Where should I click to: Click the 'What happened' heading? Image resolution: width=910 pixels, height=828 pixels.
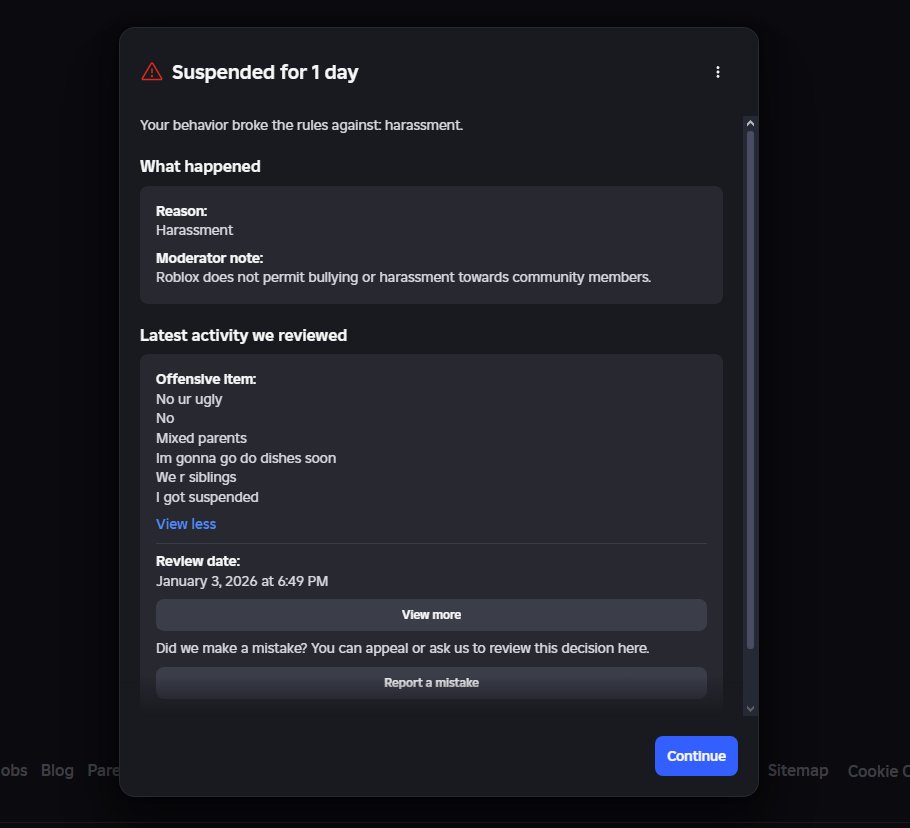coord(200,167)
